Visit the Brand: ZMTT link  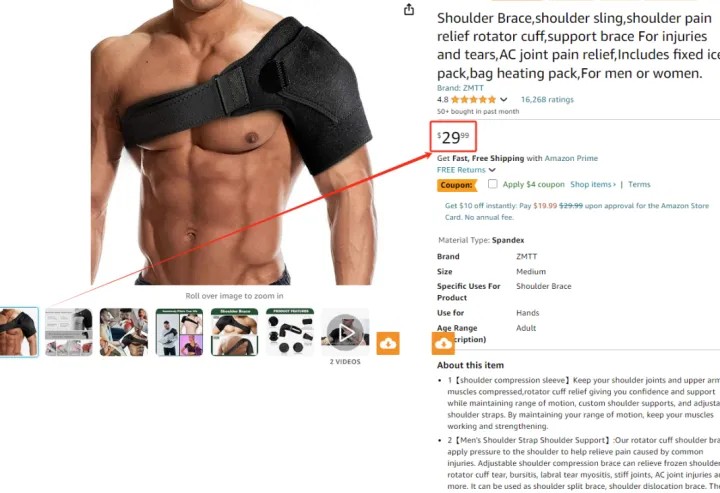pyautogui.click(x=460, y=88)
